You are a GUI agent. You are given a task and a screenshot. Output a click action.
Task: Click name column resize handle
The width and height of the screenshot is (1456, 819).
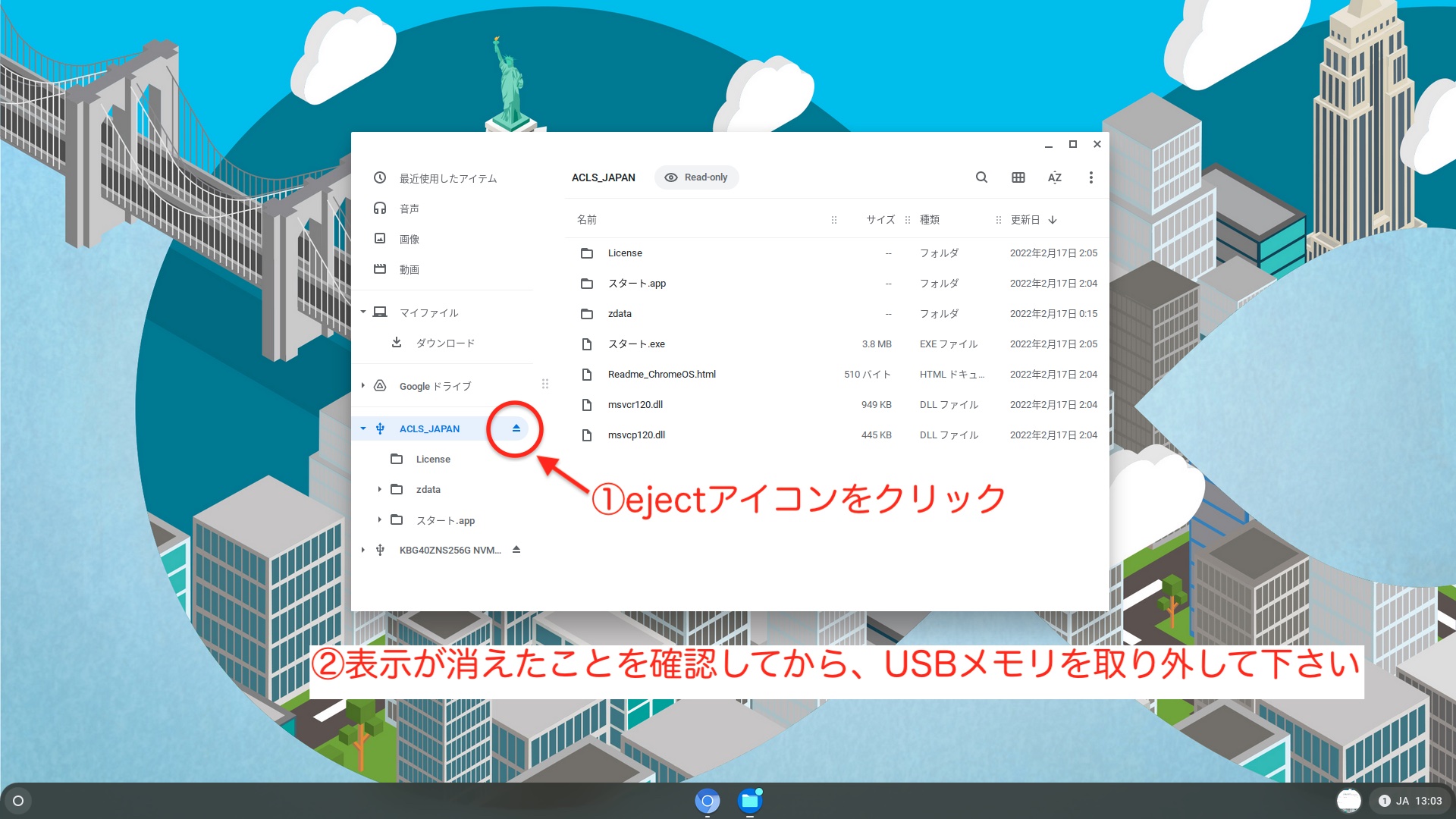[834, 220]
